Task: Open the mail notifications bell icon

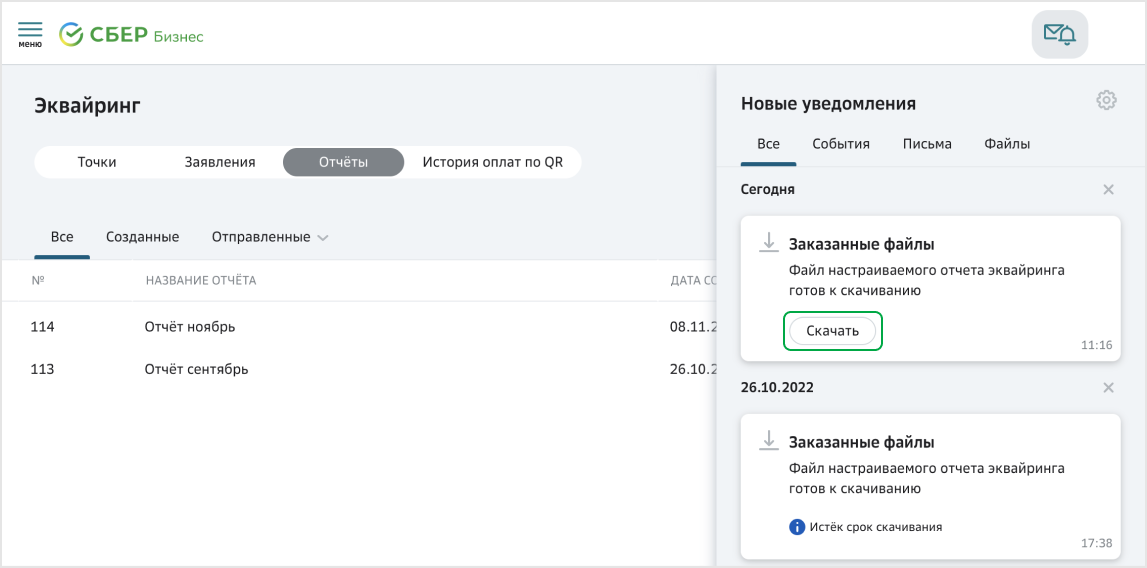Action: [x=1059, y=35]
